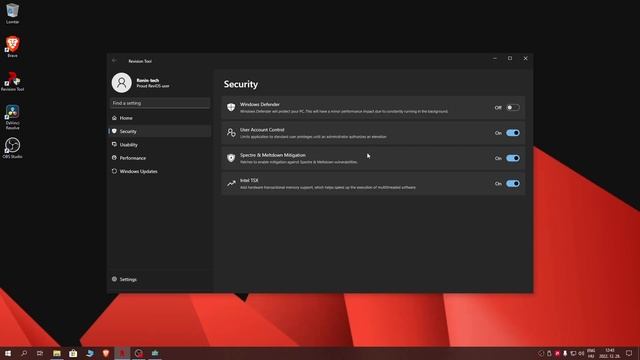
Task: Open the Recycle Bin desktop icon
Action: click(x=12, y=13)
